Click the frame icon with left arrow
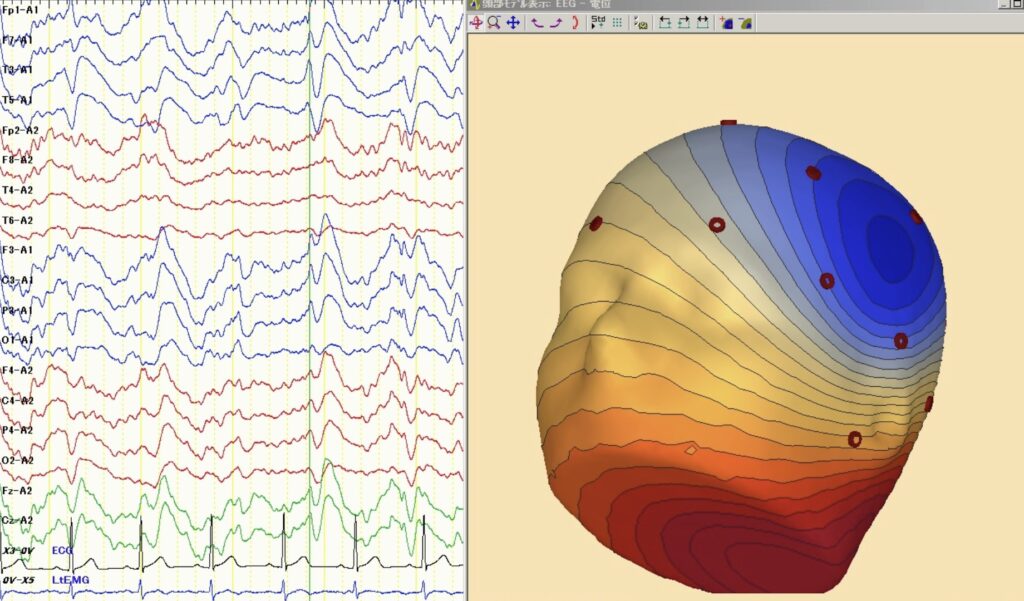 click(665, 23)
